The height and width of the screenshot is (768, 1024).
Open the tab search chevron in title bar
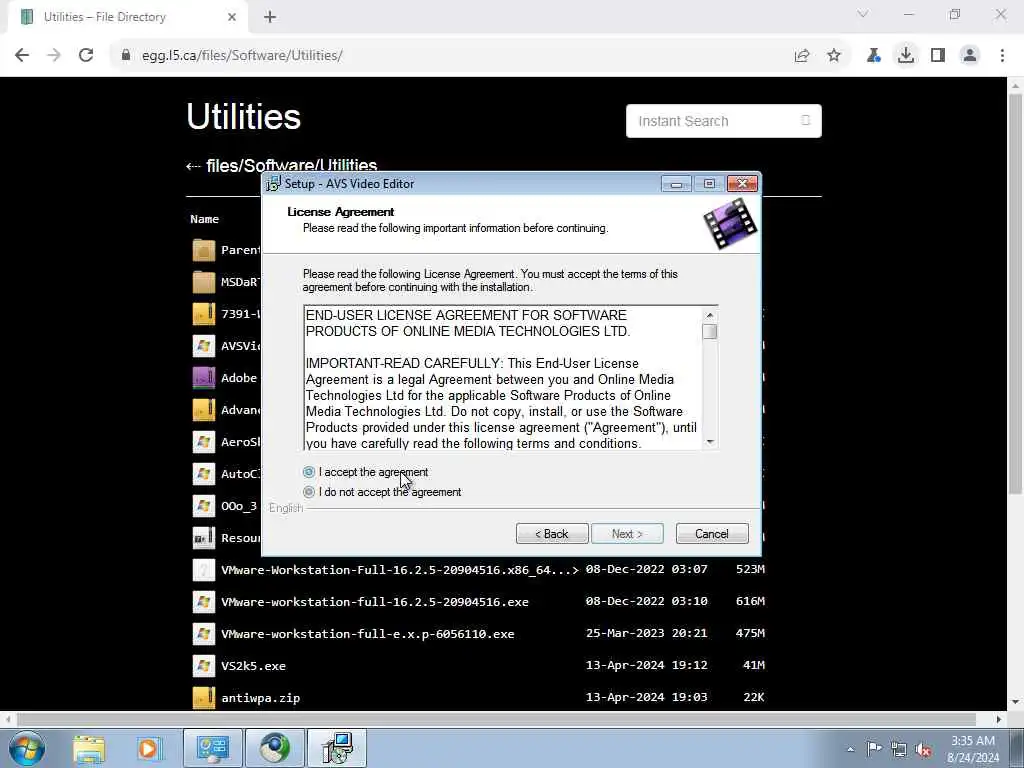(x=863, y=14)
